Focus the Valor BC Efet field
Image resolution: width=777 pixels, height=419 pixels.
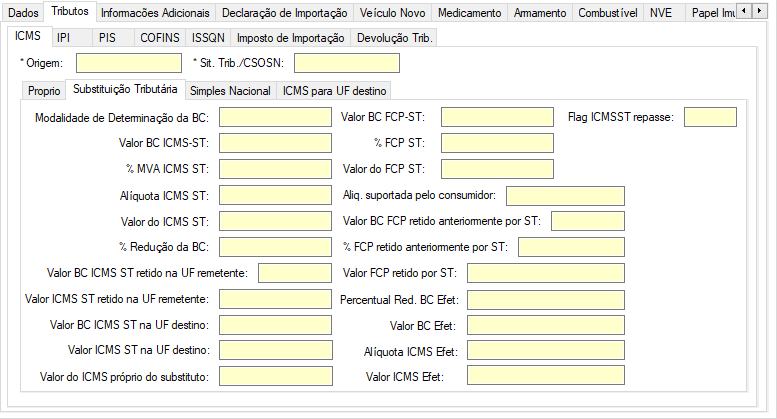tap(546, 325)
